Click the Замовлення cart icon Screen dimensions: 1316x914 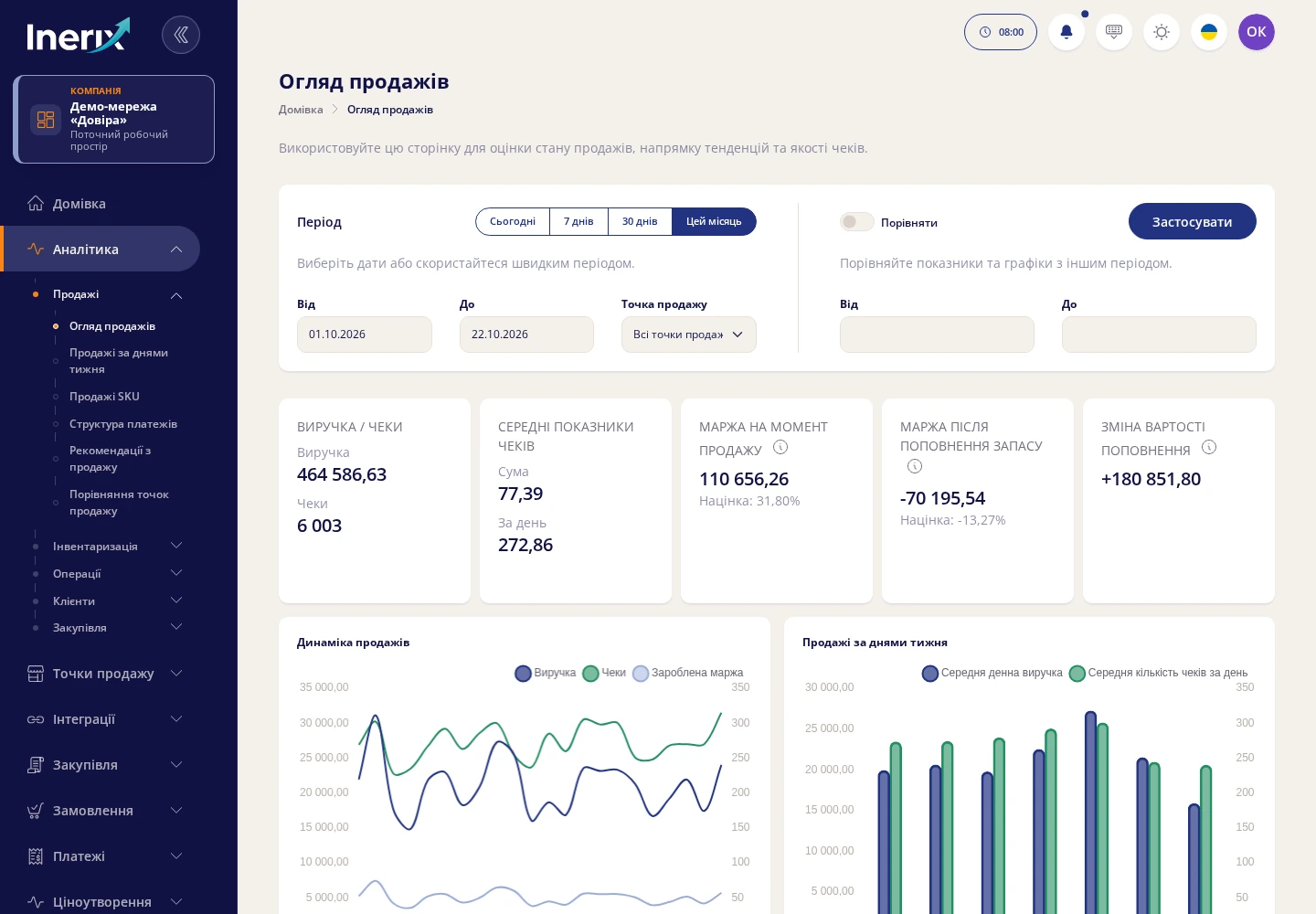click(x=36, y=811)
